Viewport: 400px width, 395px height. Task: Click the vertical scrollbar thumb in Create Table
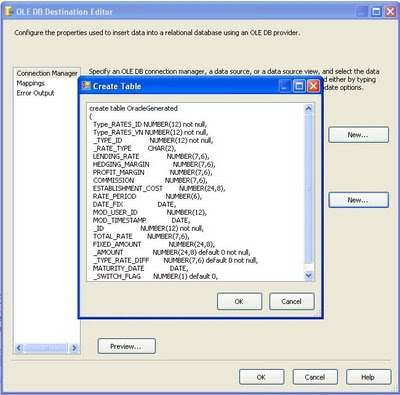309,189
